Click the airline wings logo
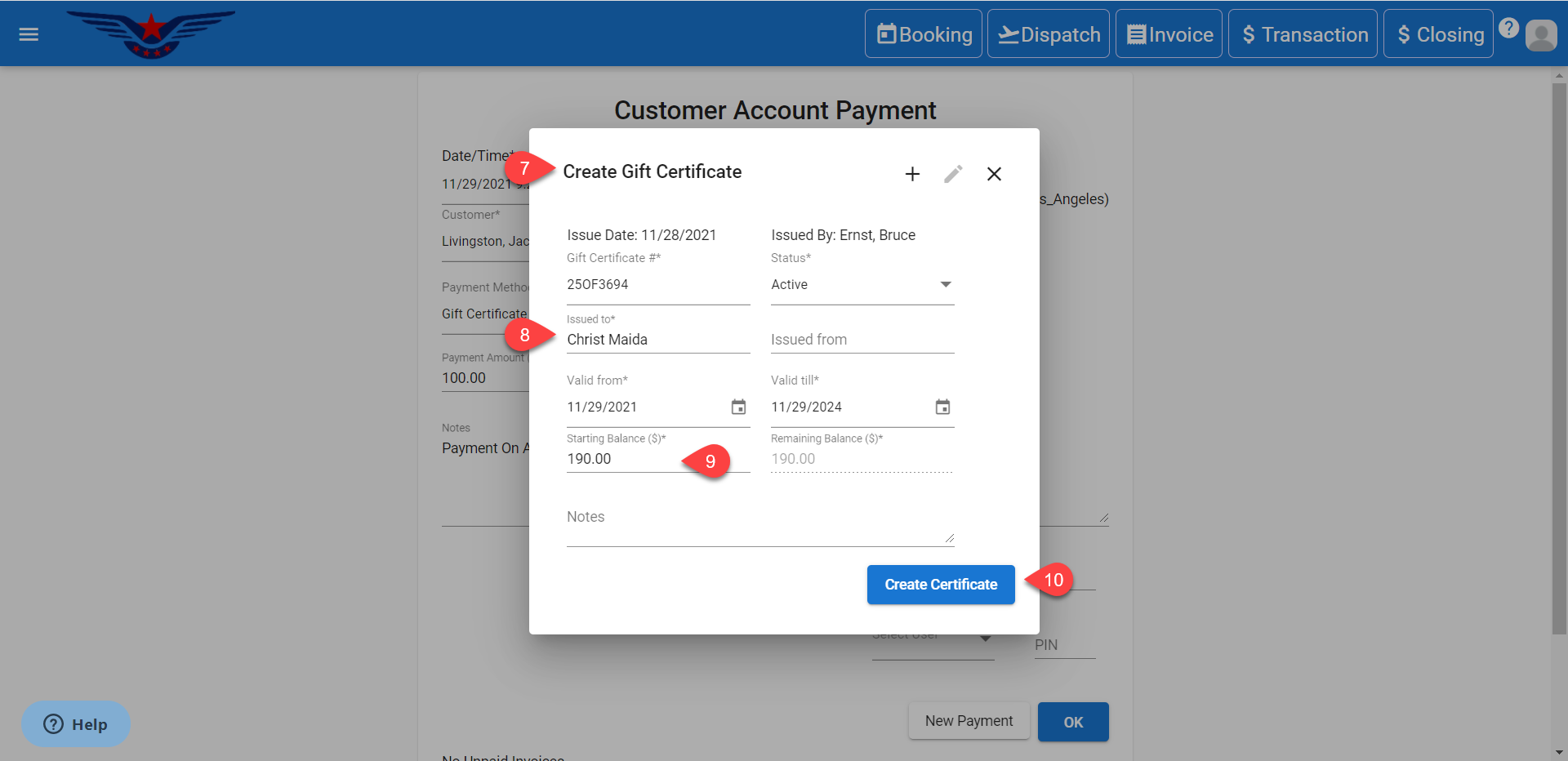 tap(151, 33)
